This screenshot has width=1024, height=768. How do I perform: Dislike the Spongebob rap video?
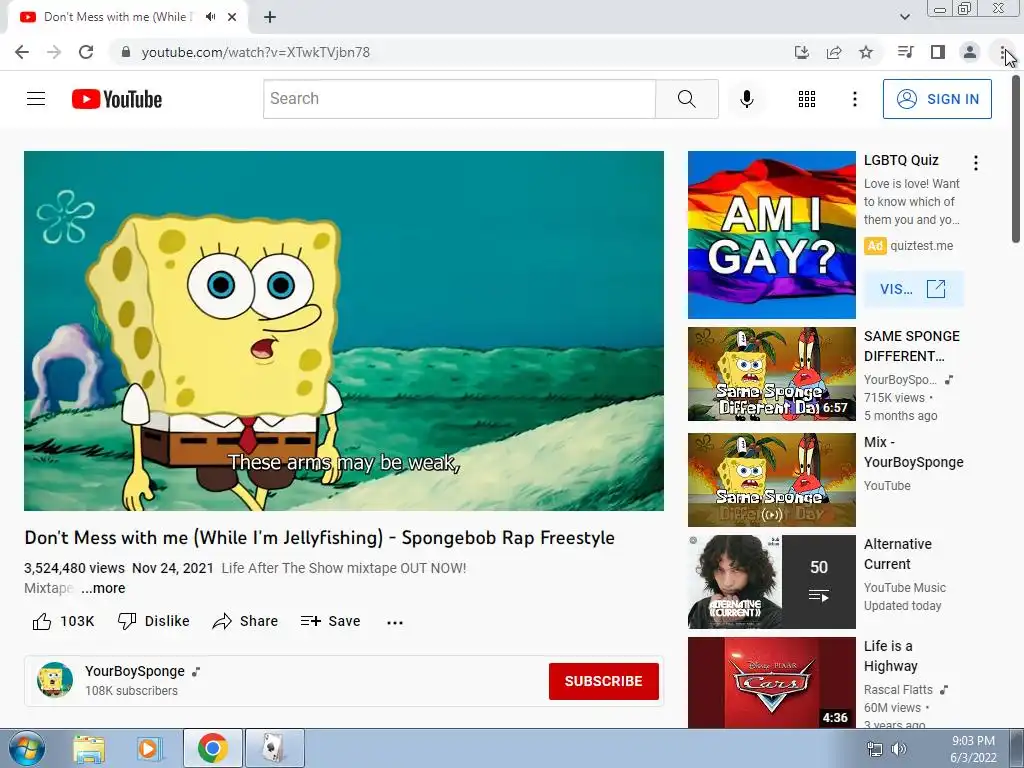point(153,621)
